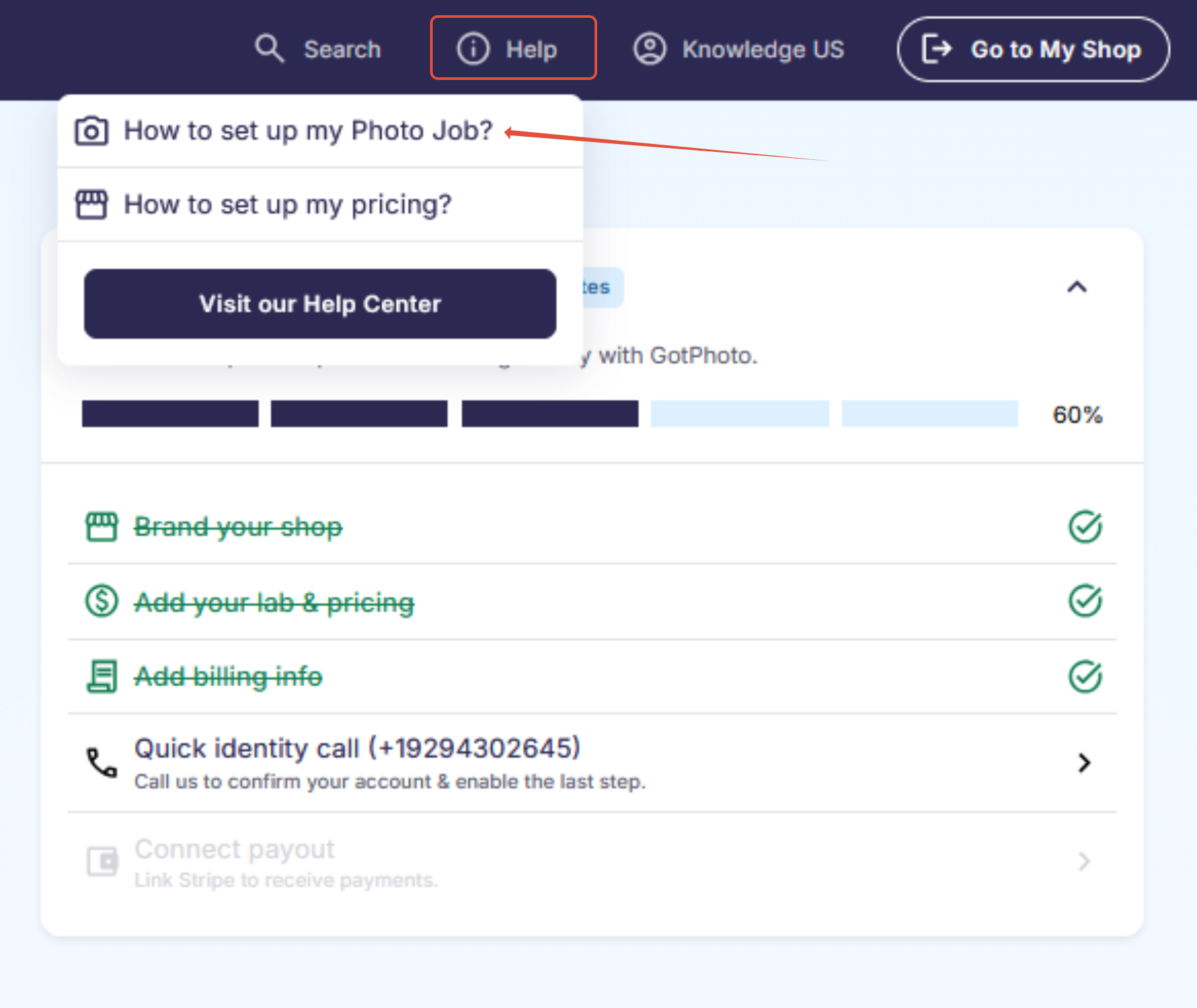Open Quick identity call chevron arrow
1197x1008 pixels.
coord(1084,763)
